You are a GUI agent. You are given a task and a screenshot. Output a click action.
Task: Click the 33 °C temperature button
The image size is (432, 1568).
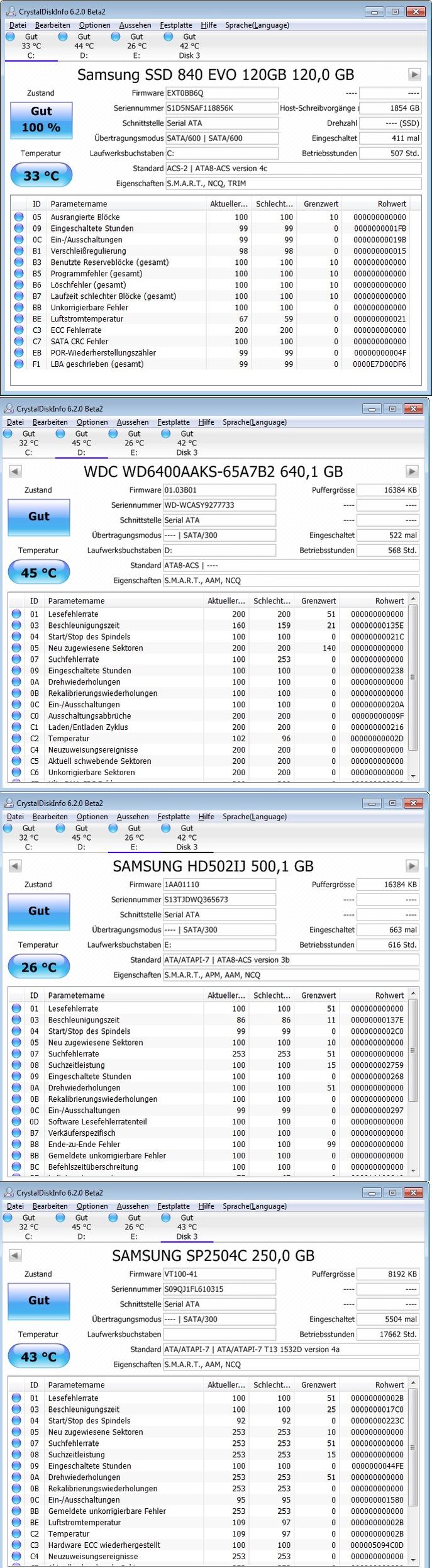point(42,176)
